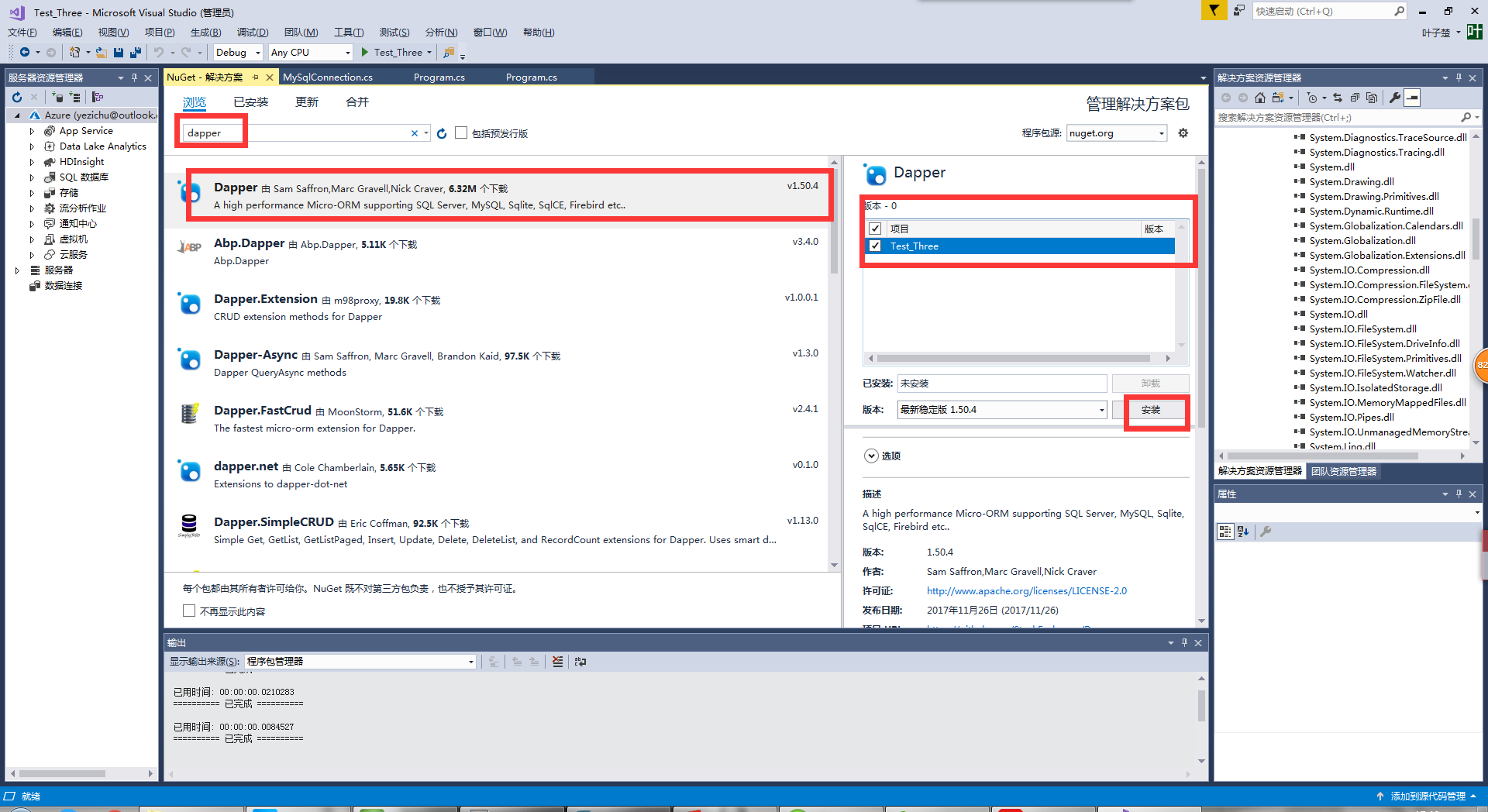Collapse the Azure tree node
Image resolution: width=1488 pixels, height=812 pixels.
(x=17, y=115)
